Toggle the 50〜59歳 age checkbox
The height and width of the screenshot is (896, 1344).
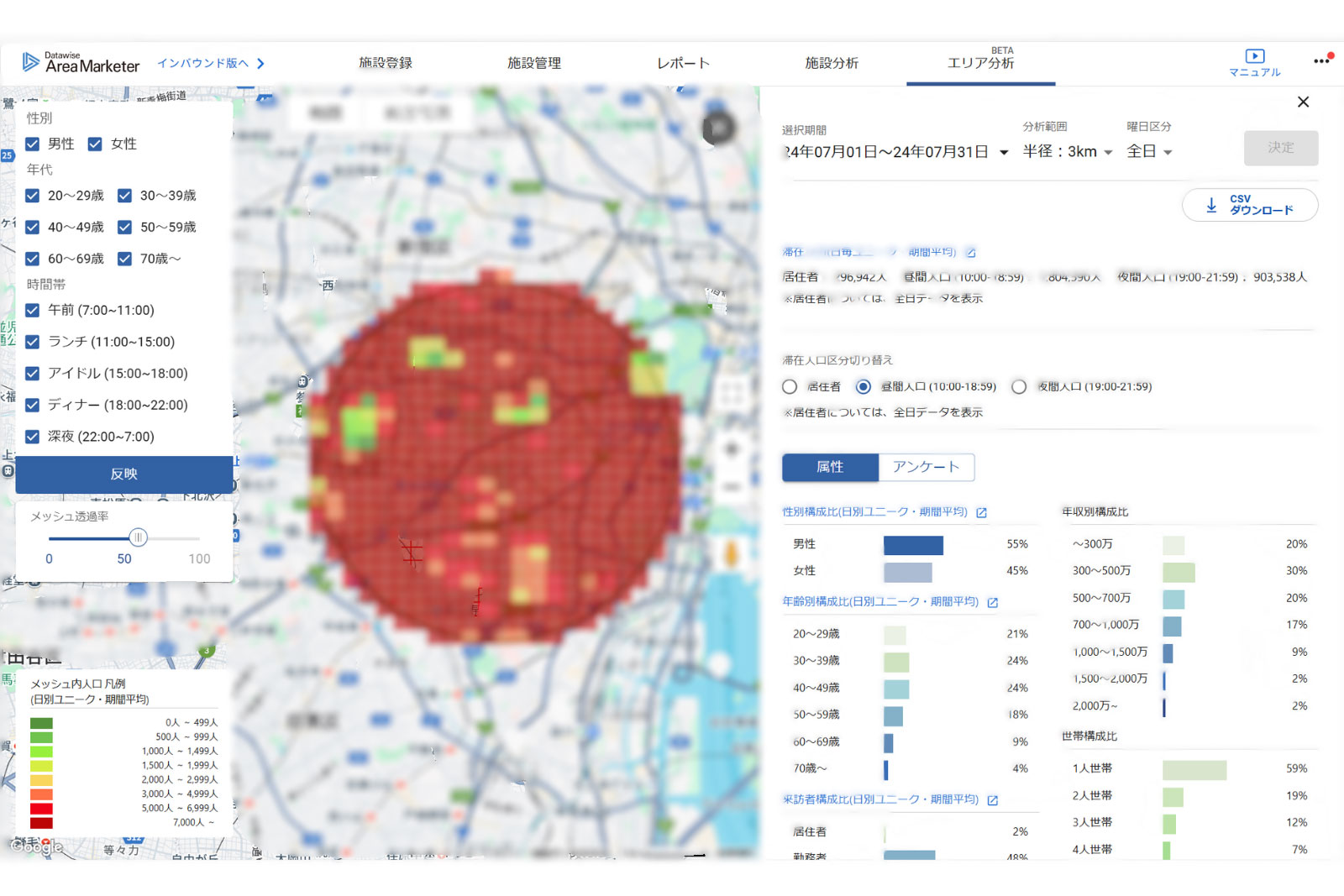124,227
